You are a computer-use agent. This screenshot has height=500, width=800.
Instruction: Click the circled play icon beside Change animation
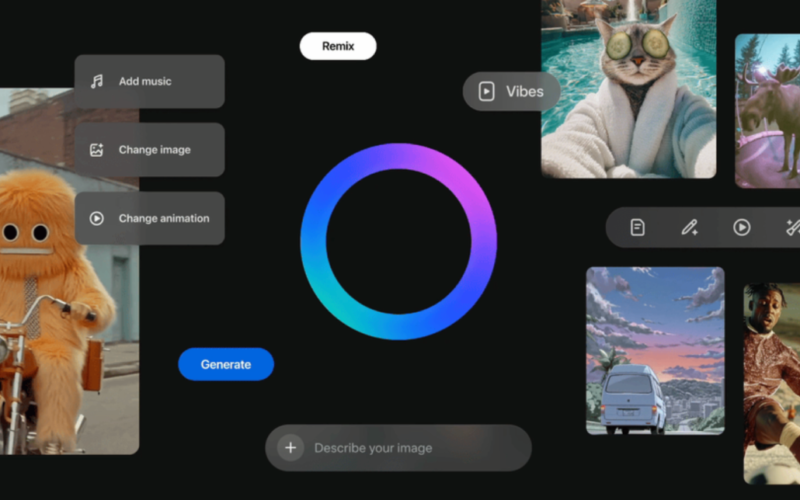tap(97, 218)
